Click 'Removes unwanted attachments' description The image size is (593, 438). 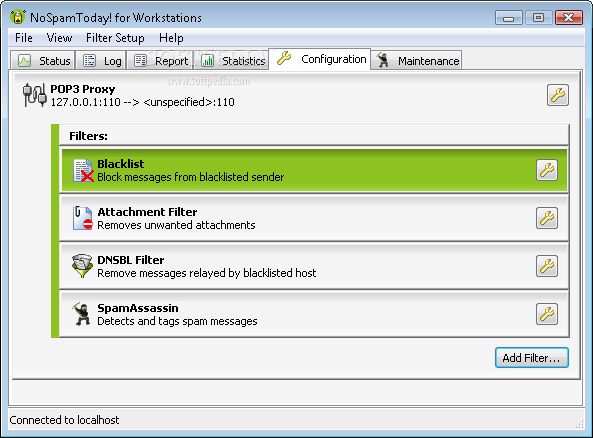point(176,225)
